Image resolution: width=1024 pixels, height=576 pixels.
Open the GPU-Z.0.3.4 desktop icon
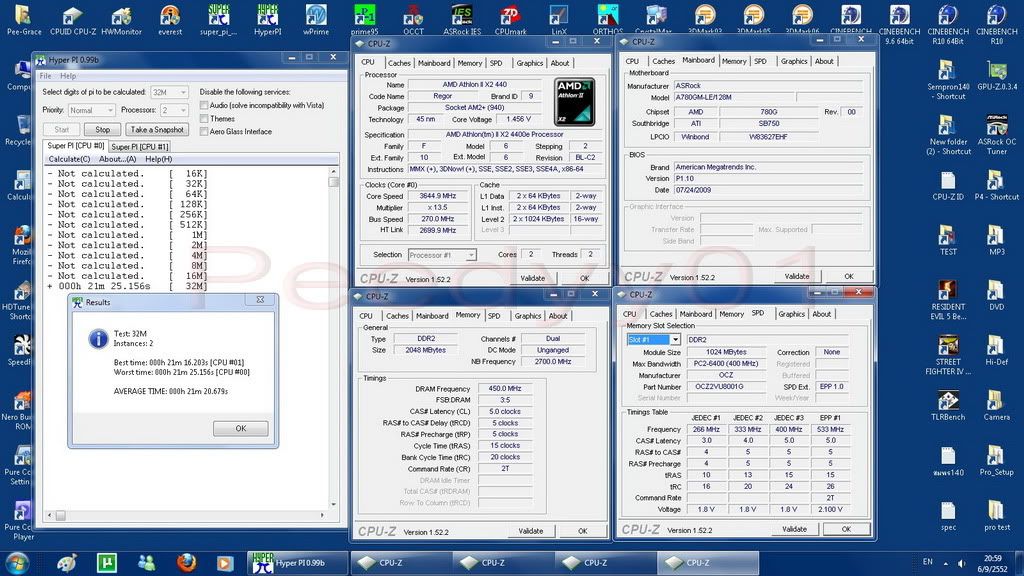pyautogui.click(x=997, y=75)
